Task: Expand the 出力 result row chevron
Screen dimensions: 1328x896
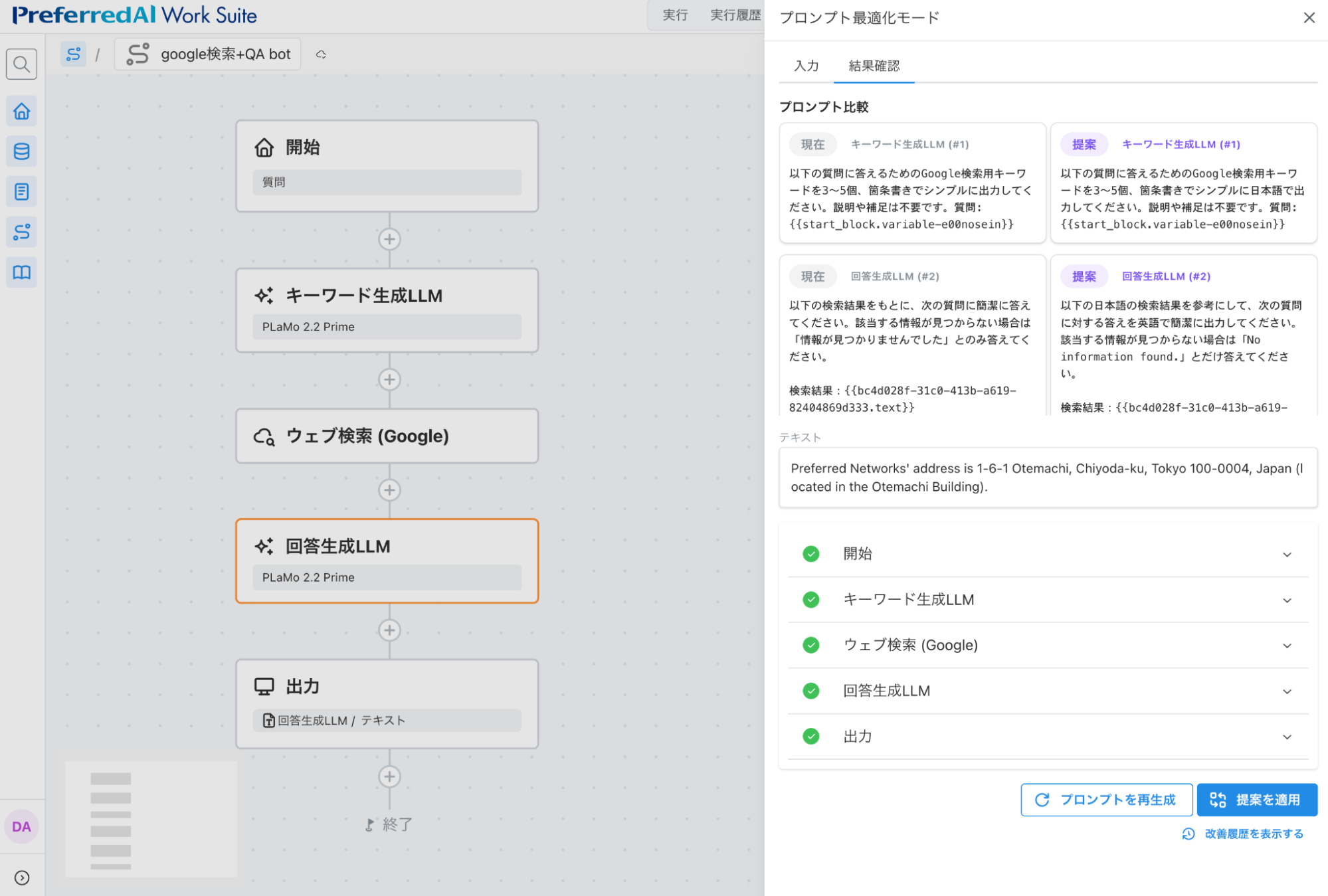Action: [x=1286, y=737]
